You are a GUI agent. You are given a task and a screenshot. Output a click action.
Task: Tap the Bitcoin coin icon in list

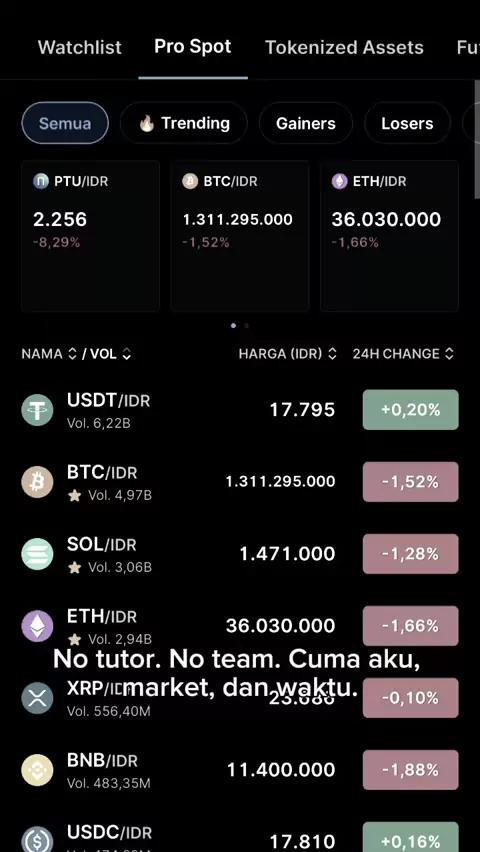[37, 482]
